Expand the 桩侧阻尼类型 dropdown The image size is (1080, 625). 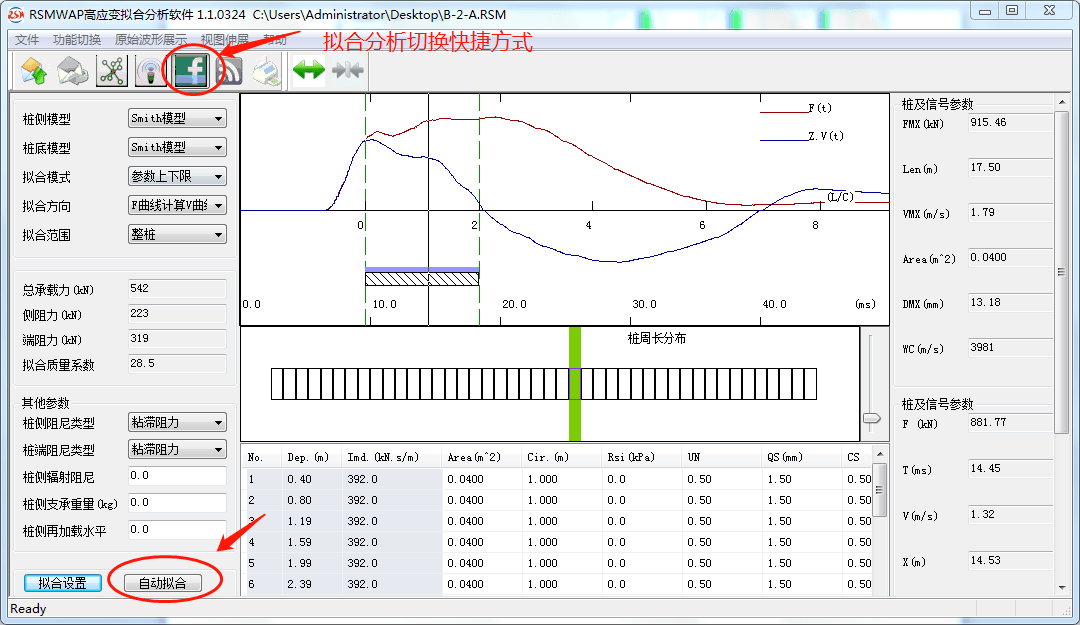coord(218,422)
